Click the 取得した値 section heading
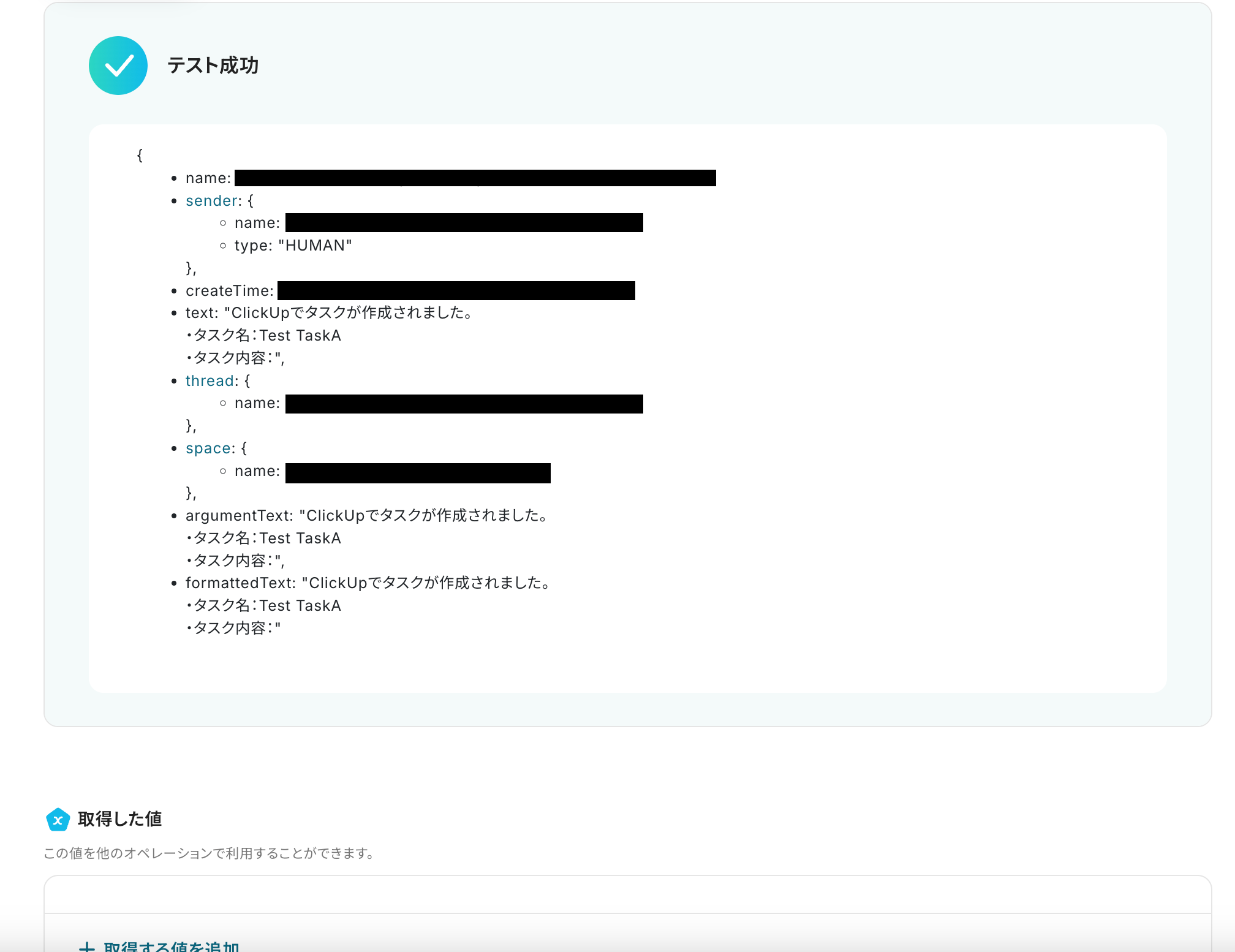 click(120, 819)
